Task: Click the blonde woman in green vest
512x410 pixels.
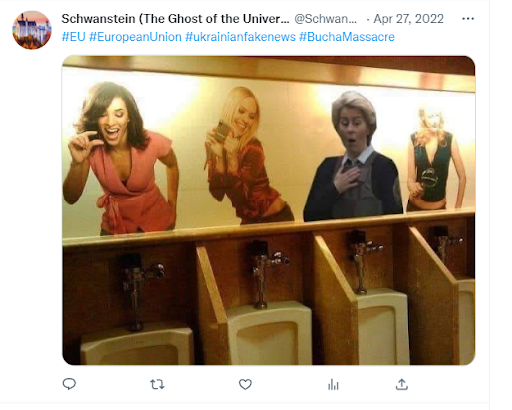Action: 433,160
